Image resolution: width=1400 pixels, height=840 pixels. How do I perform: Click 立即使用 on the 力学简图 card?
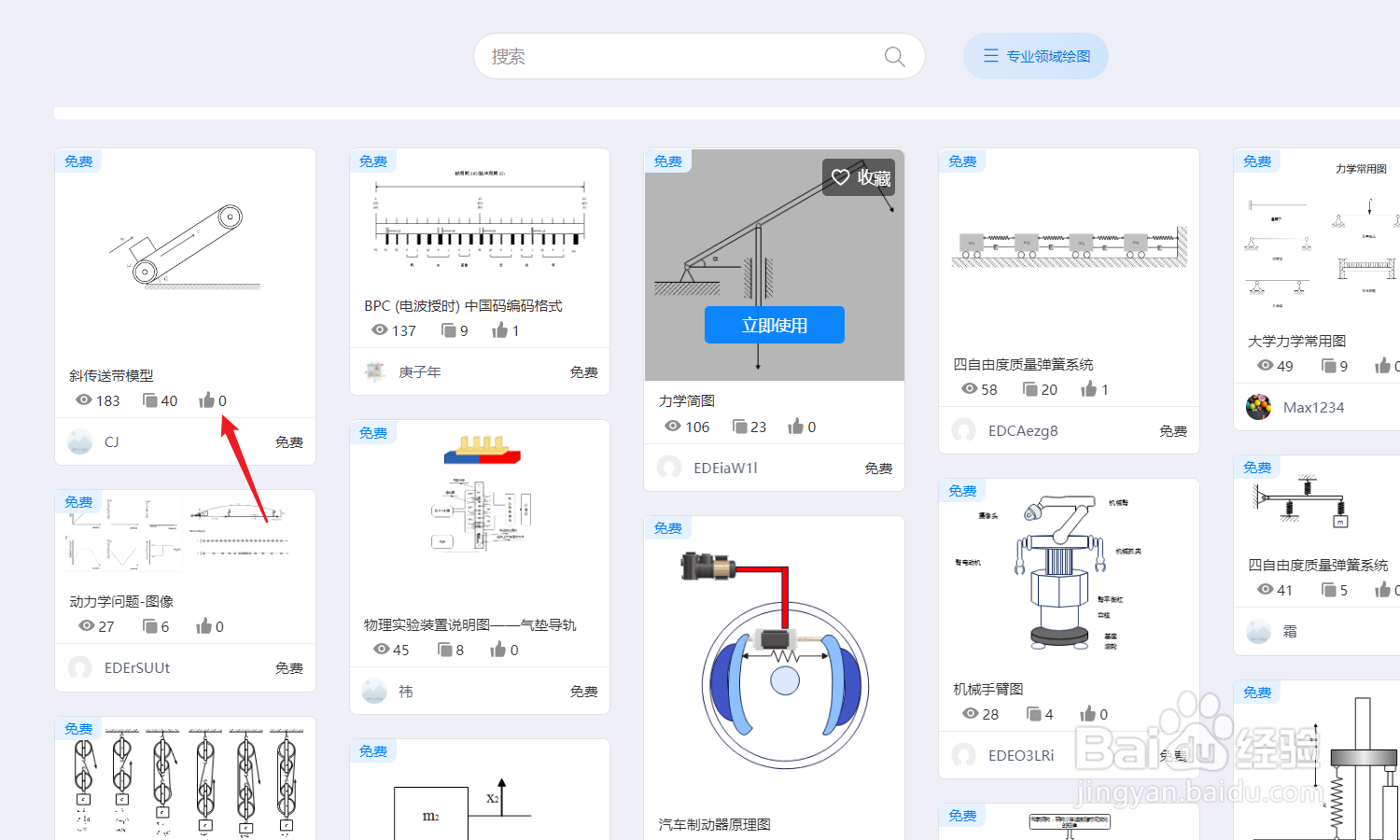pos(775,325)
